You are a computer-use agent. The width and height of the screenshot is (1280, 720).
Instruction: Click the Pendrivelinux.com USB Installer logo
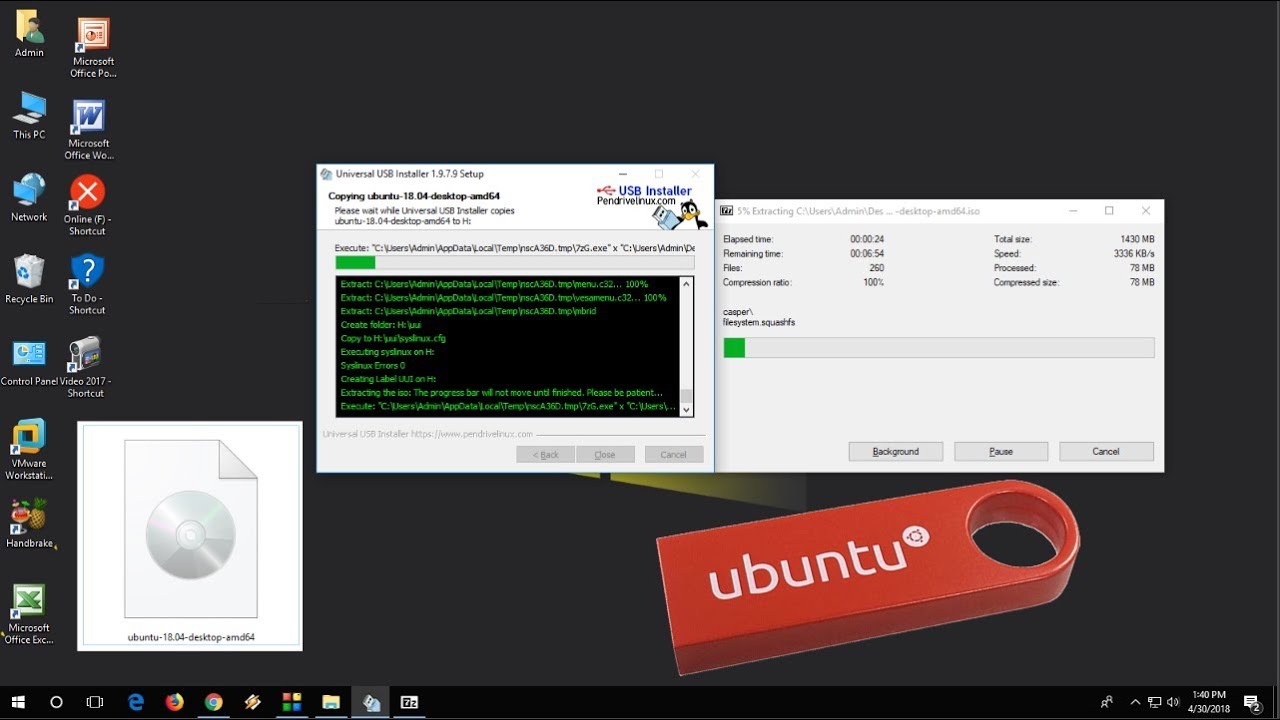coord(650,205)
